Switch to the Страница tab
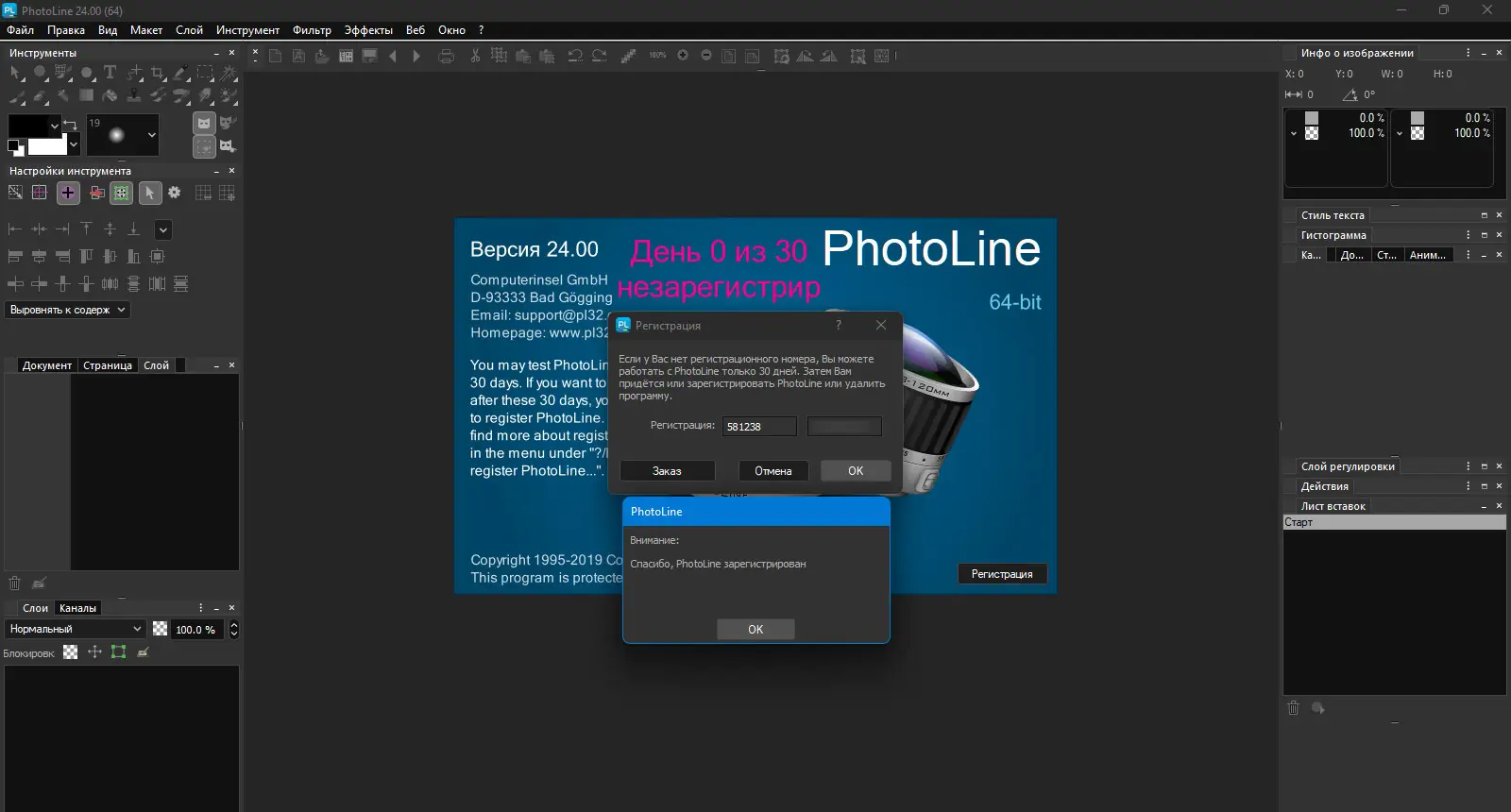 click(108, 365)
